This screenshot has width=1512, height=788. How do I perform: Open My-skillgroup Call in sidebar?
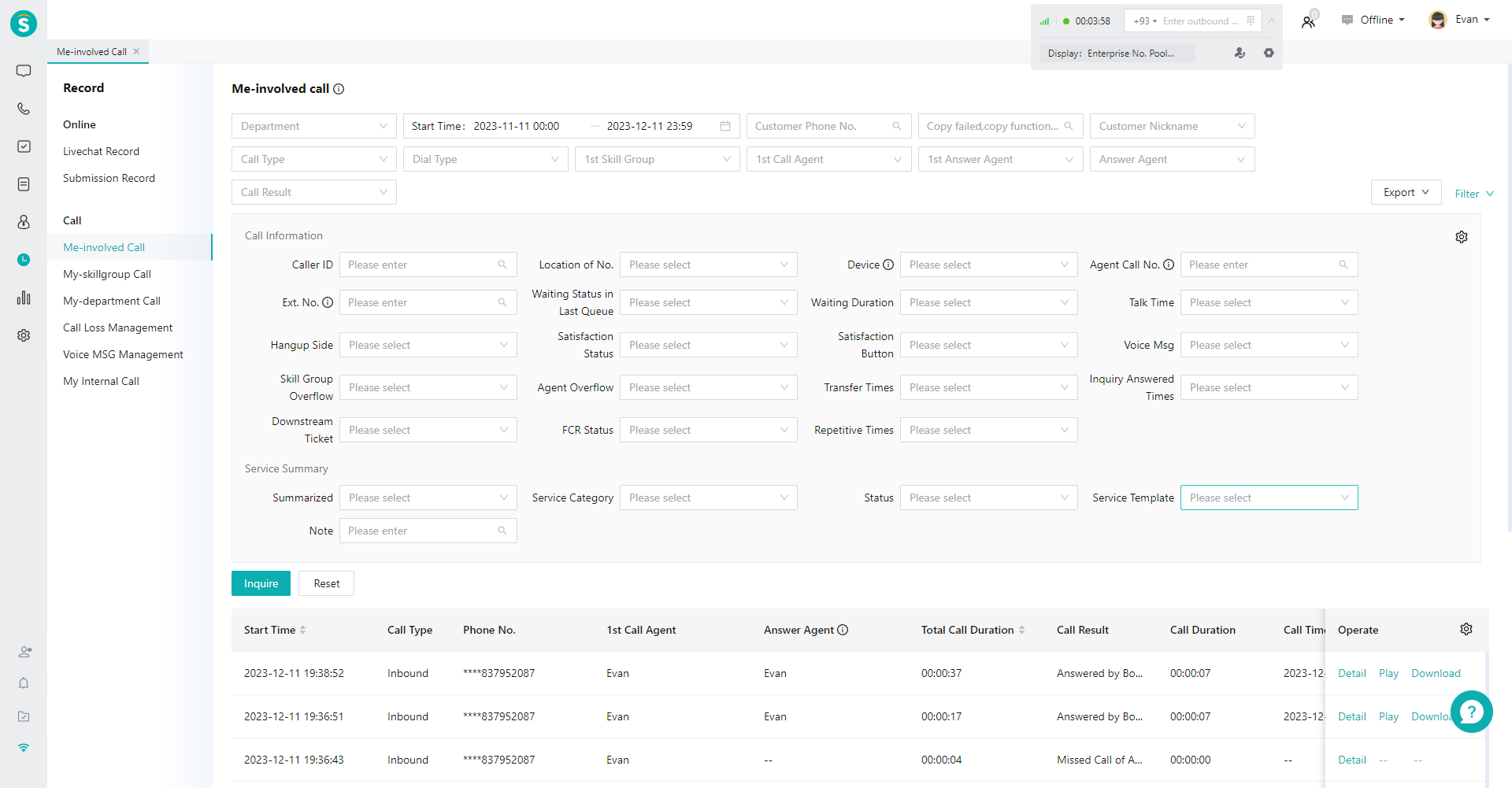coord(107,274)
